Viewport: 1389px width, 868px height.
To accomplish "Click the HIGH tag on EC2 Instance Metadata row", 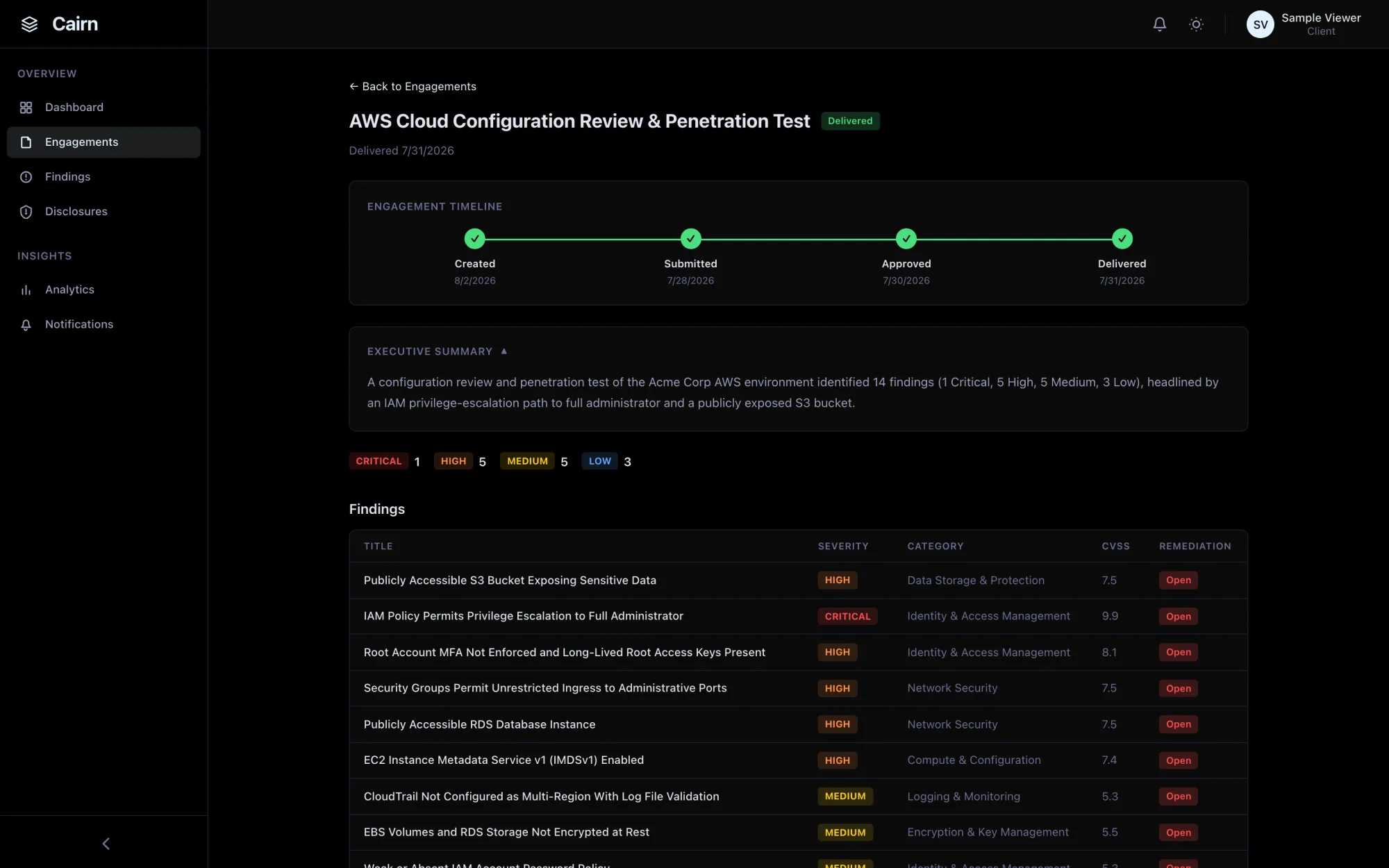I will [838, 760].
